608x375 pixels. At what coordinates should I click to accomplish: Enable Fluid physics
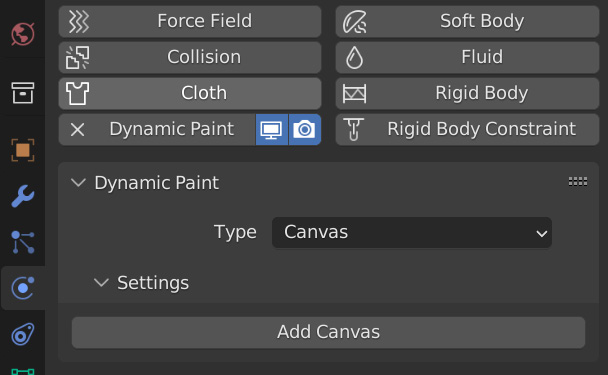467,57
